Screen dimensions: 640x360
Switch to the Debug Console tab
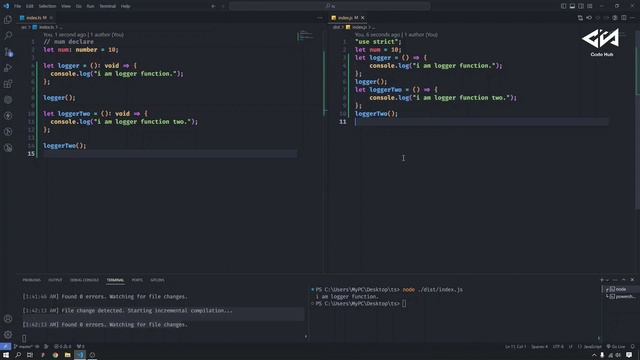(84, 280)
